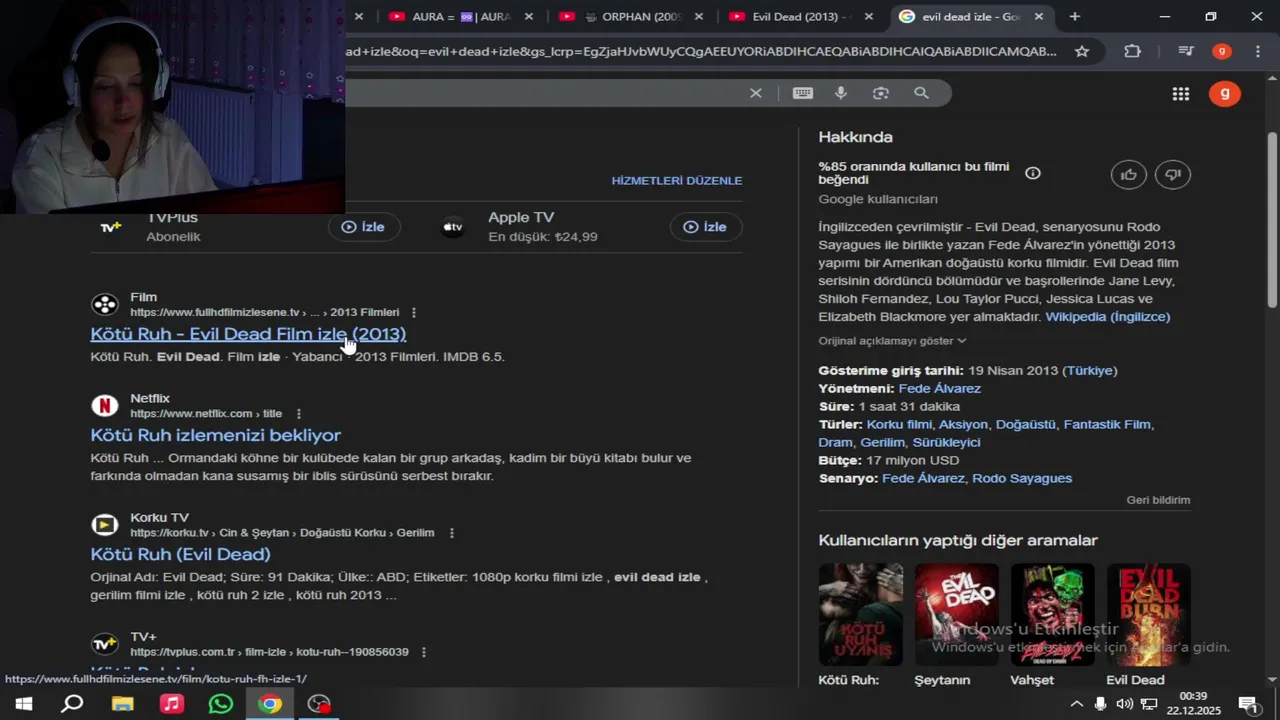Screen dimensions: 1280x720
Task: Click İzle button for Apple TV
Action: [706, 227]
